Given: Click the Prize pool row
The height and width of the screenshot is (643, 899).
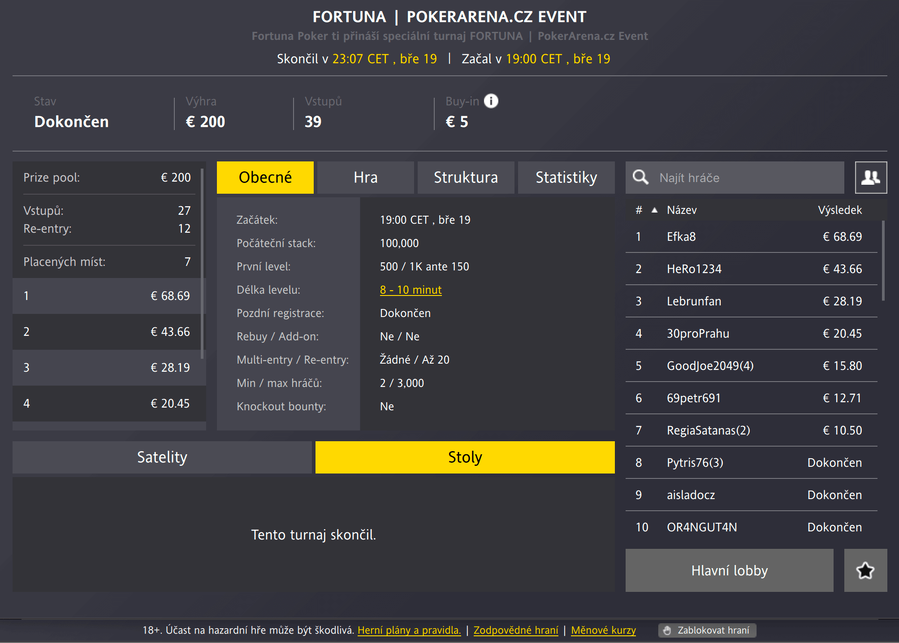Looking at the screenshot, I should coord(107,177).
